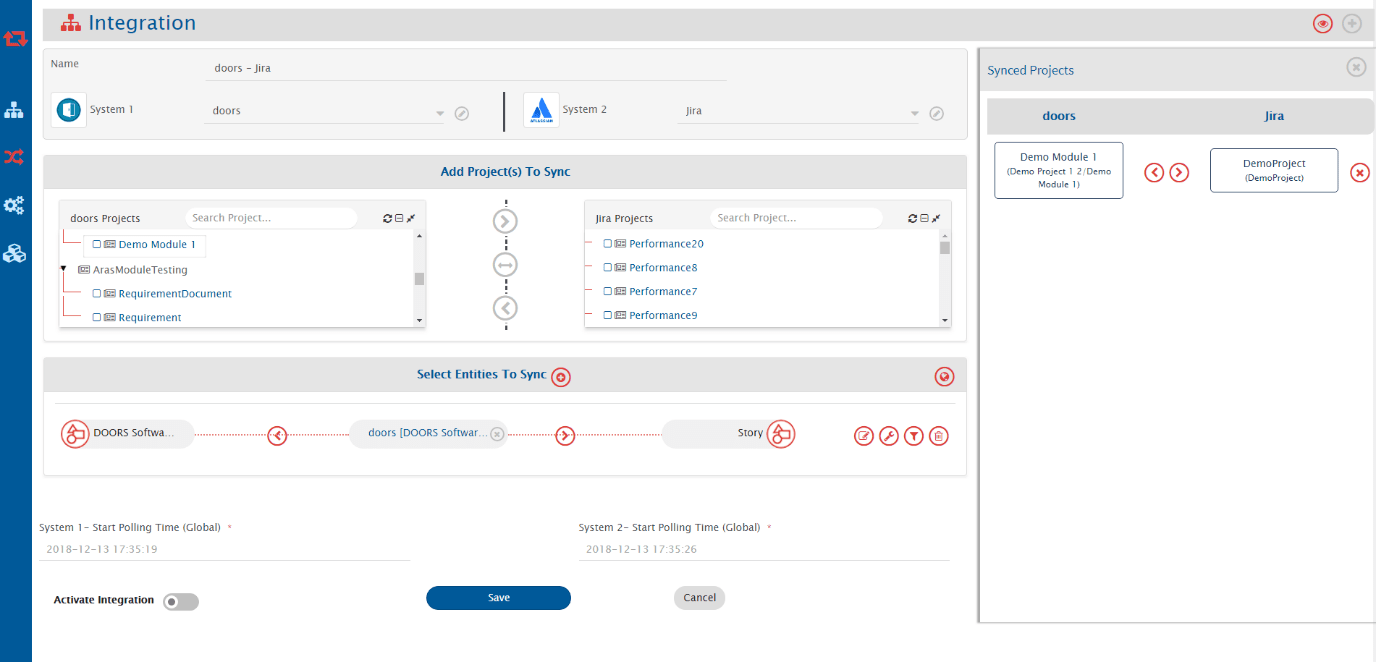Remove DemoProject synced pair with red X
Image resolution: width=1376 pixels, height=662 pixels.
pyautogui.click(x=1359, y=172)
